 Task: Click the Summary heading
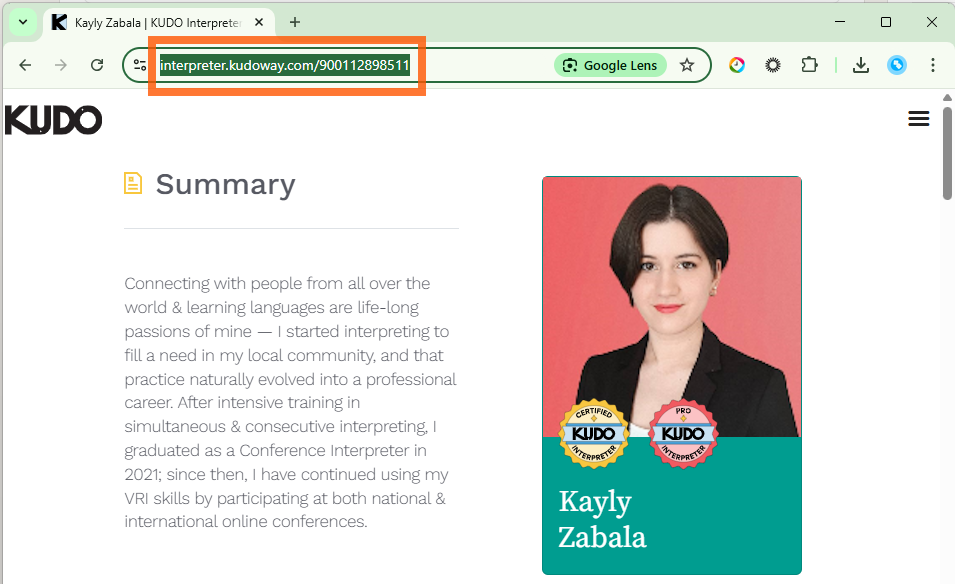pos(225,185)
